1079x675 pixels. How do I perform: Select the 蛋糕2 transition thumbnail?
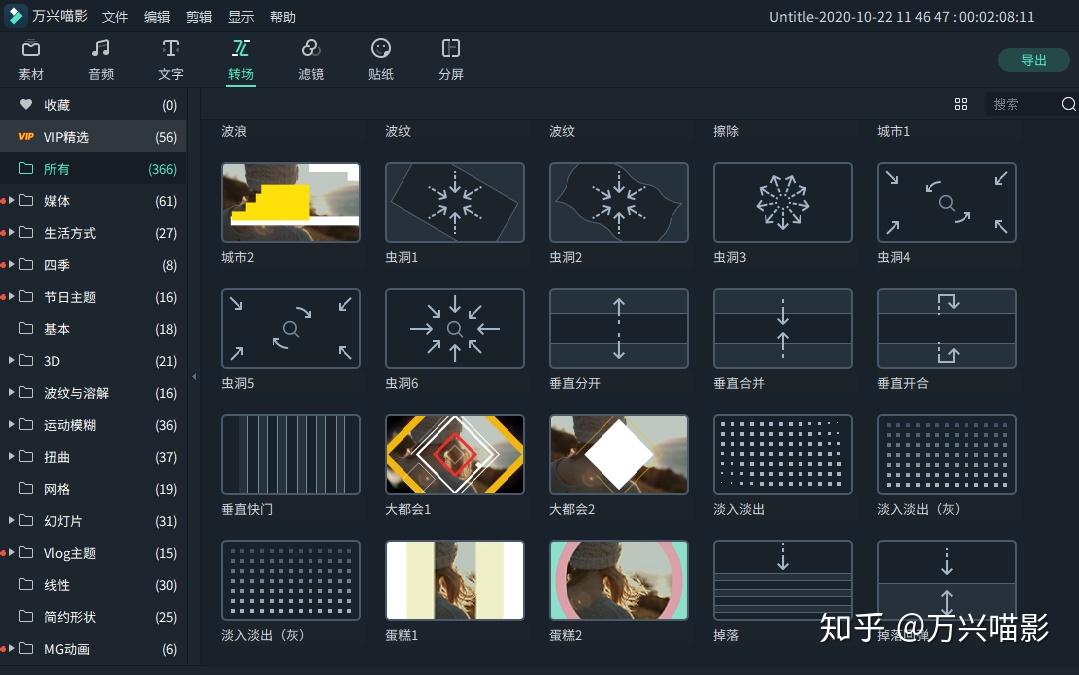point(619,580)
